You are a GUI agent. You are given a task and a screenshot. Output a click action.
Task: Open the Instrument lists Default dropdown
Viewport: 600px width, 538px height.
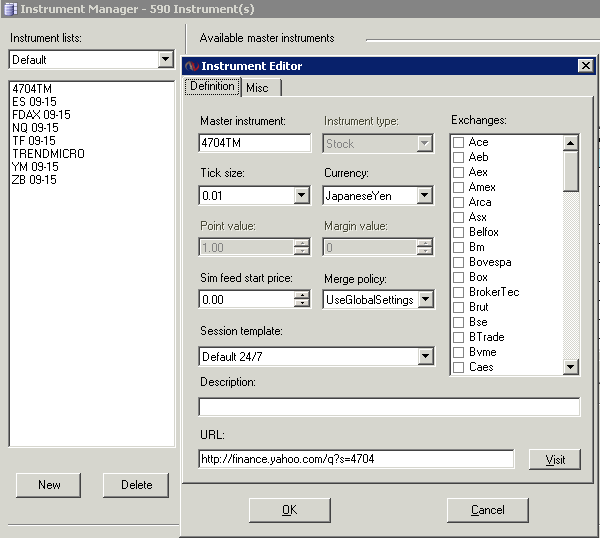pos(165,59)
